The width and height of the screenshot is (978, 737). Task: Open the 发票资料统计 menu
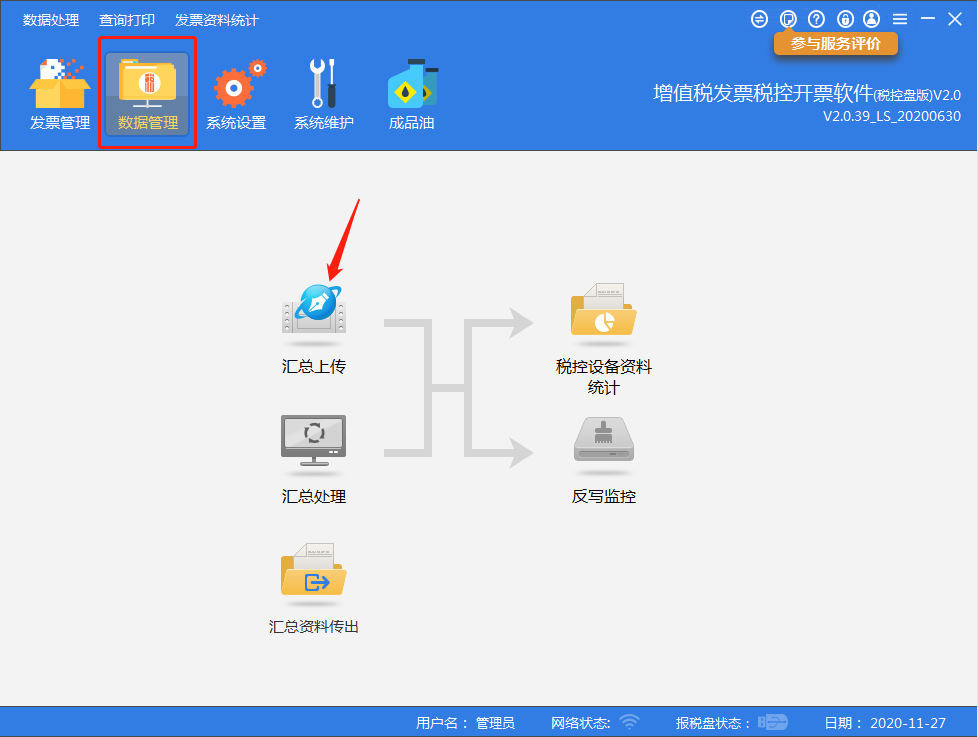(x=216, y=20)
